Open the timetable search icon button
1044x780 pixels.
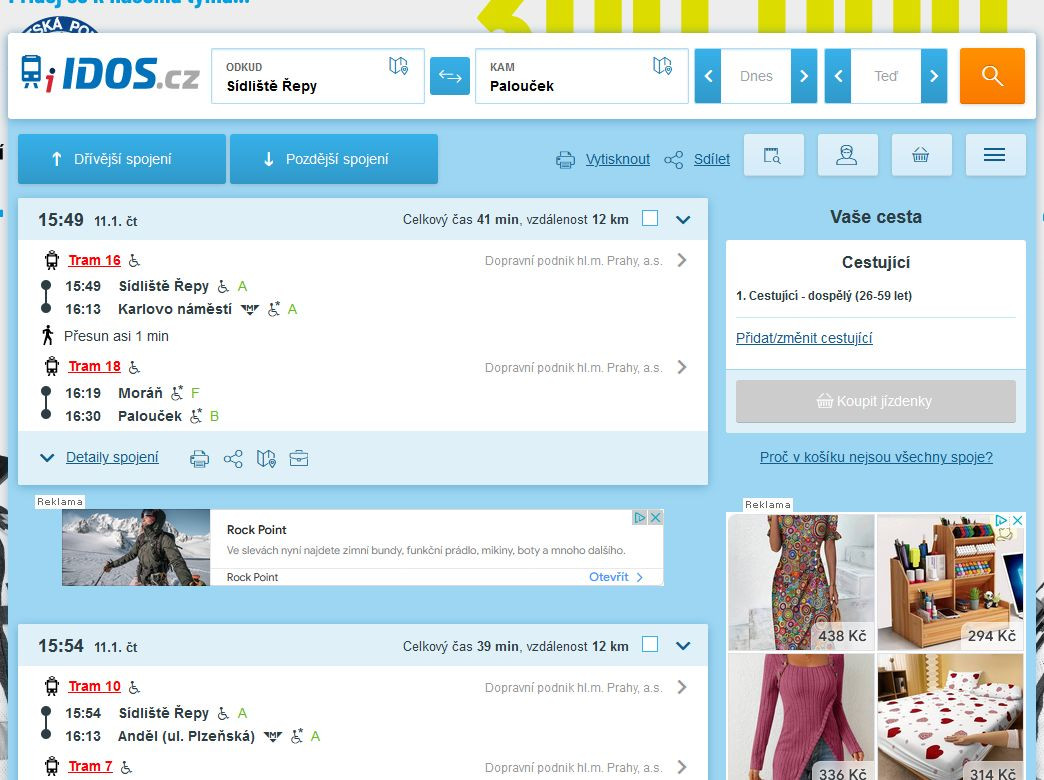click(772, 156)
